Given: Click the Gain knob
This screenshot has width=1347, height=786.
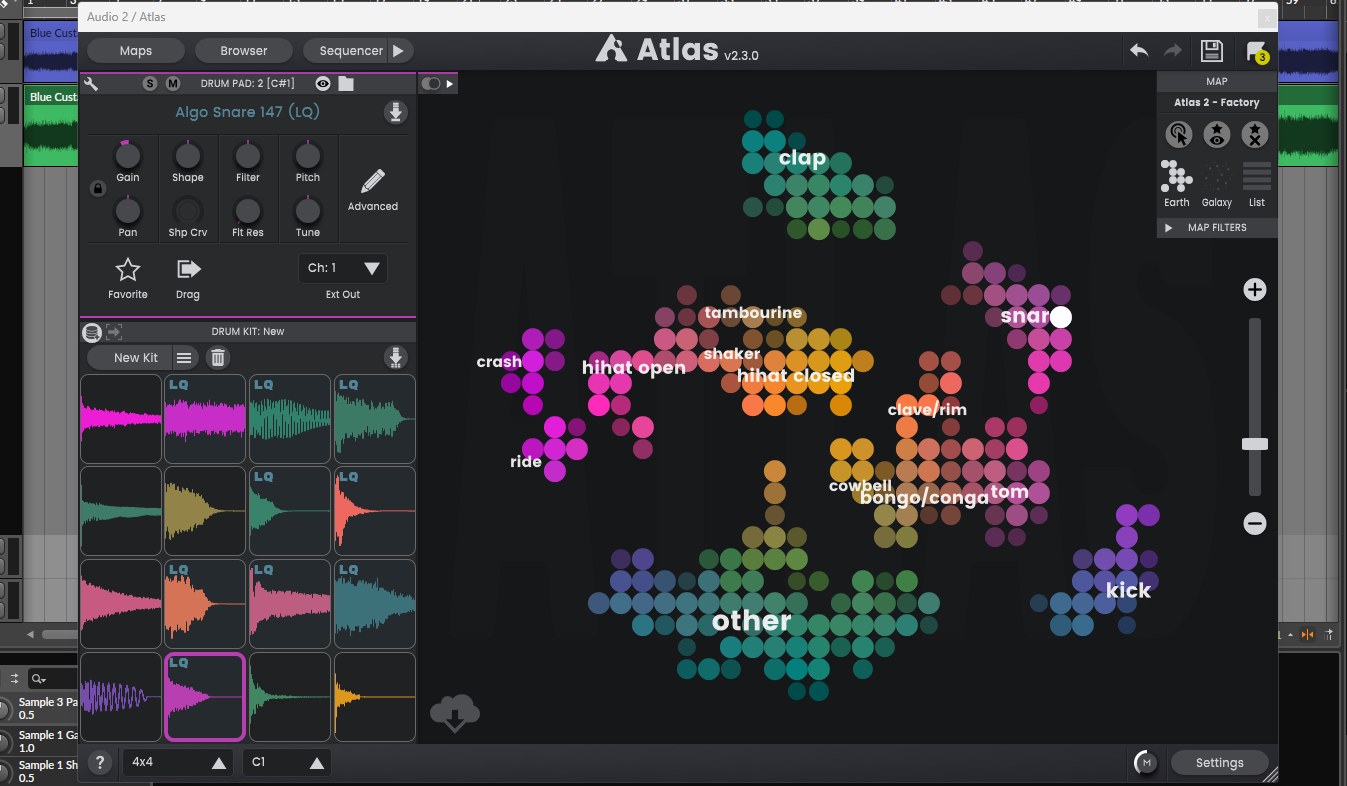Looking at the screenshot, I should pyautogui.click(x=128, y=156).
